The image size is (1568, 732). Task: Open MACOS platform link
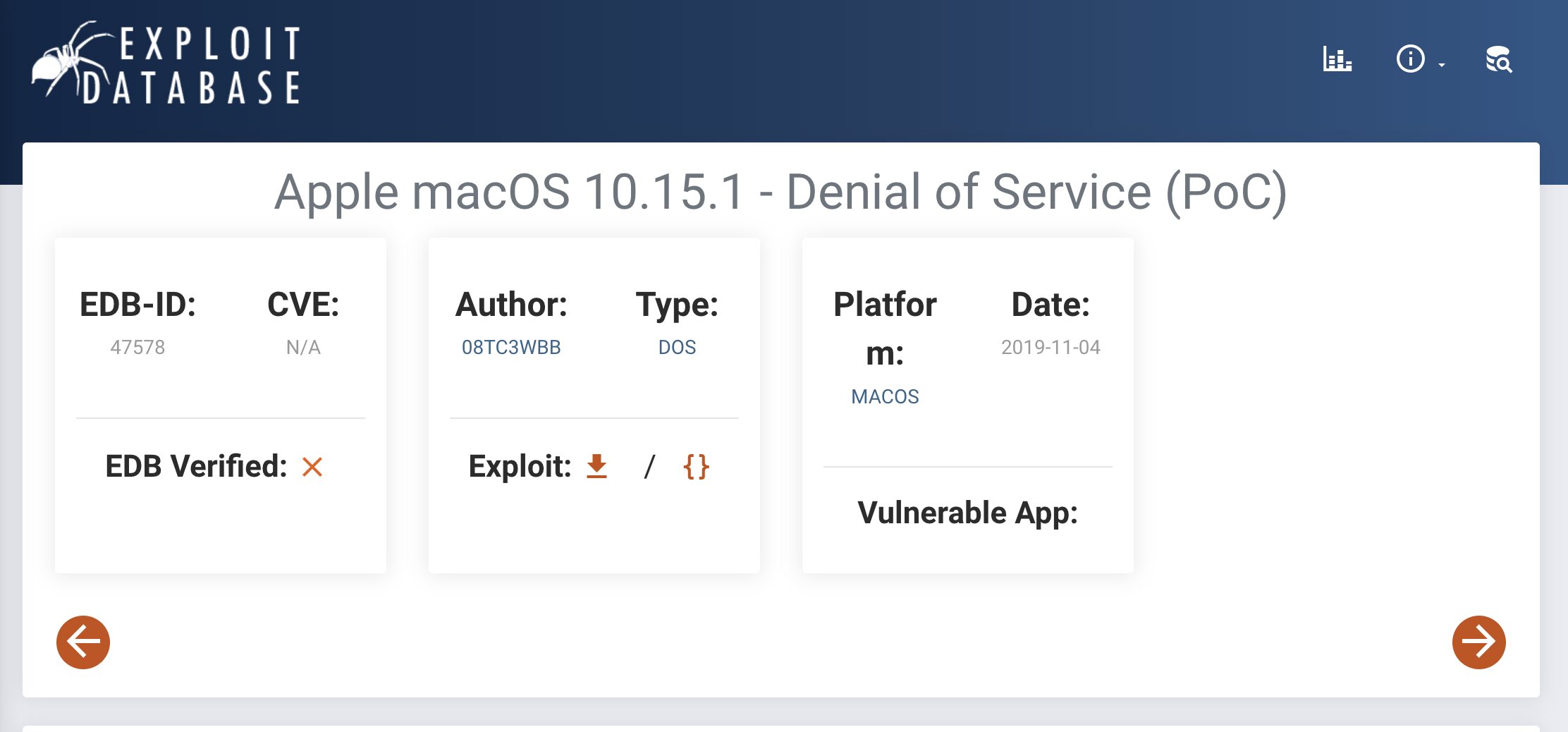885,396
